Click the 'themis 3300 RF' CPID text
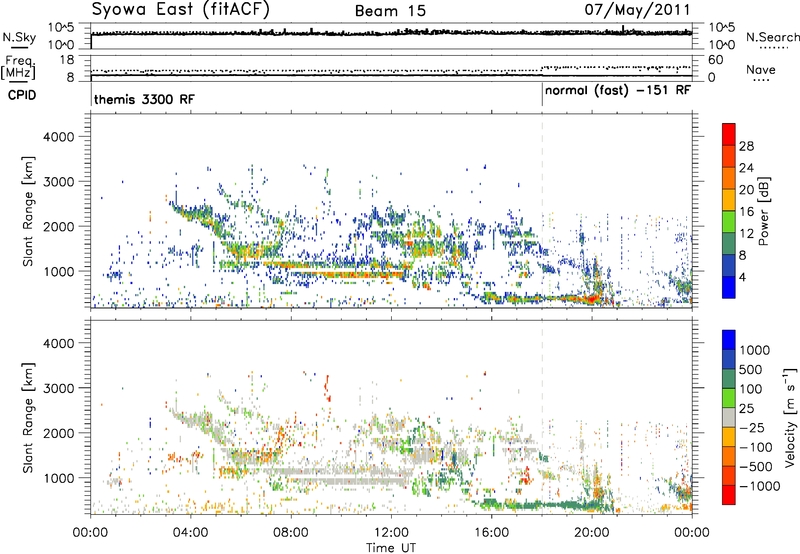Image resolution: width=800 pixels, height=554 pixels. click(x=144, y=99)
